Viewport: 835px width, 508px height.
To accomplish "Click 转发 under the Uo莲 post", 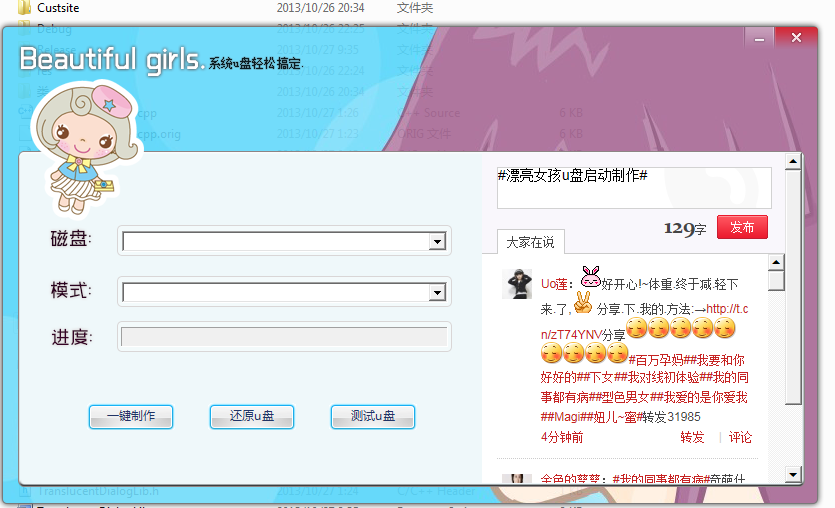I will tap(692, 438).
